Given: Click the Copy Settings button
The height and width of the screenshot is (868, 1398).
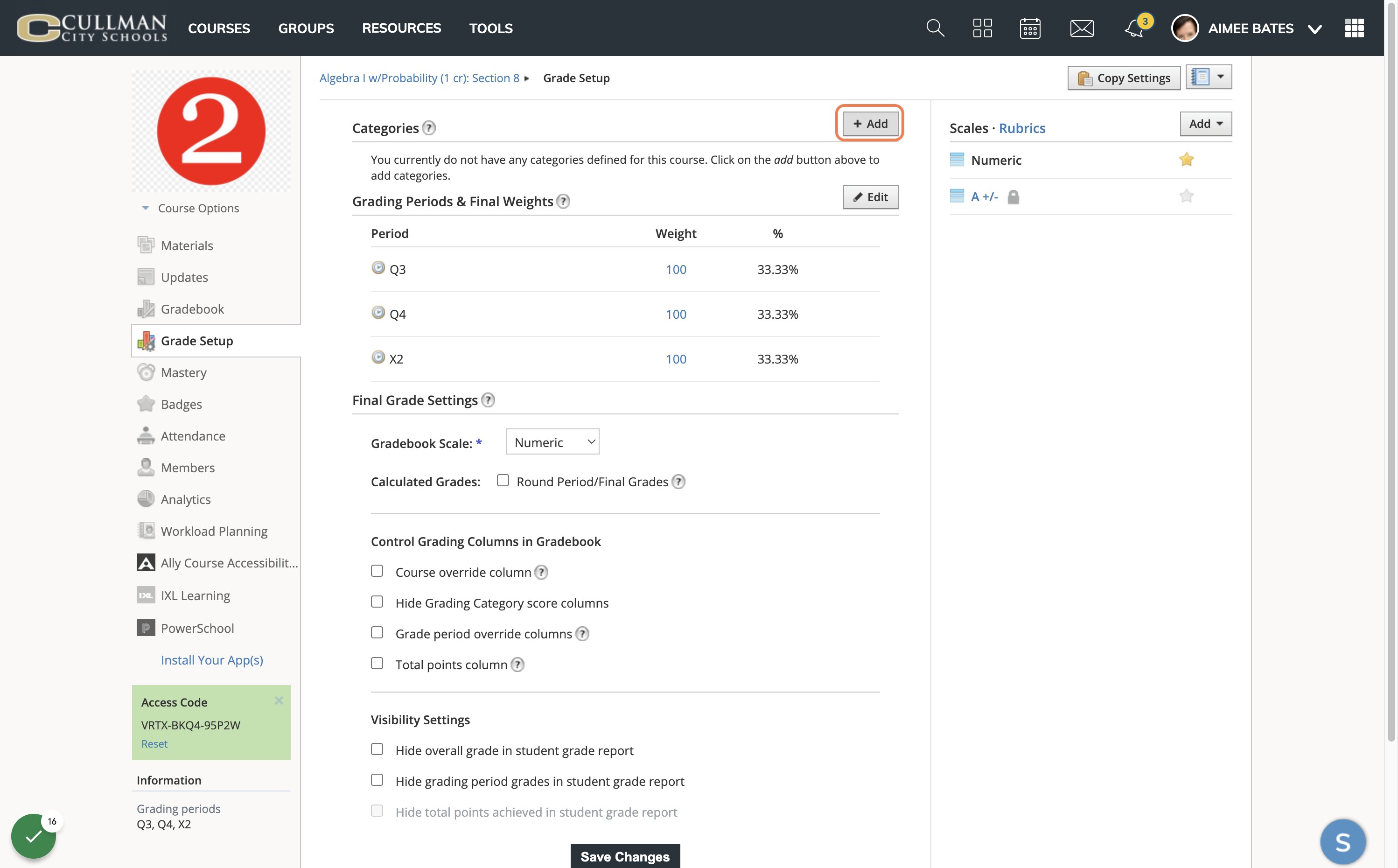Looking at the screenshot, I should [x=1123, y=78].
